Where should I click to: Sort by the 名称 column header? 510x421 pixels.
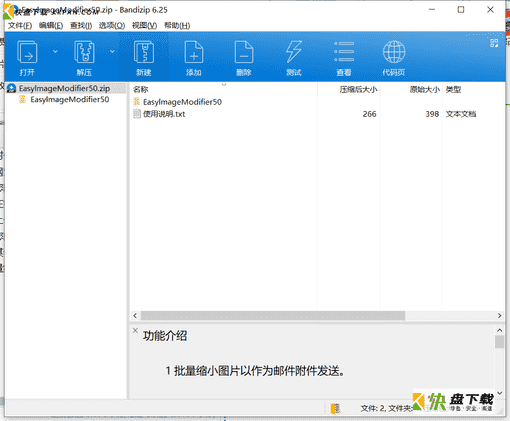click(140, 89)
